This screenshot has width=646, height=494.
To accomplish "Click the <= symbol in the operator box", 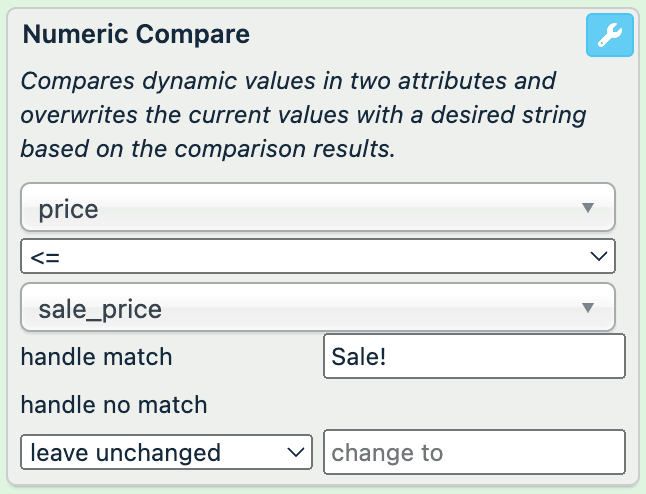I will (x=45, y=257).
